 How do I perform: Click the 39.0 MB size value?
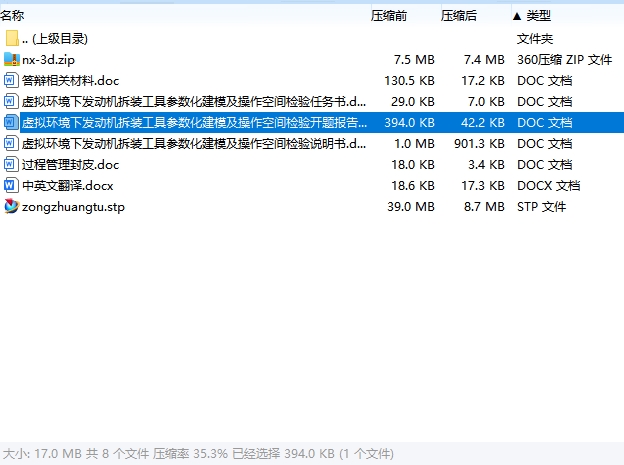pyautogui.click(x=411, y=207)
